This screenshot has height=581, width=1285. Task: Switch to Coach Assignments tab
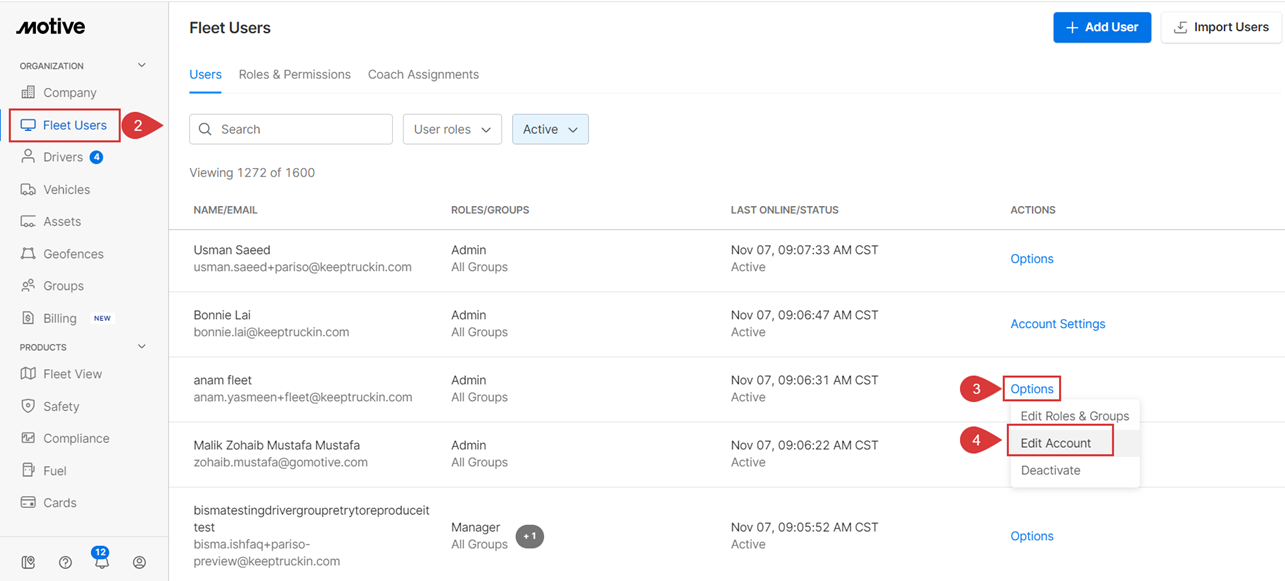[x=423, y=74]
